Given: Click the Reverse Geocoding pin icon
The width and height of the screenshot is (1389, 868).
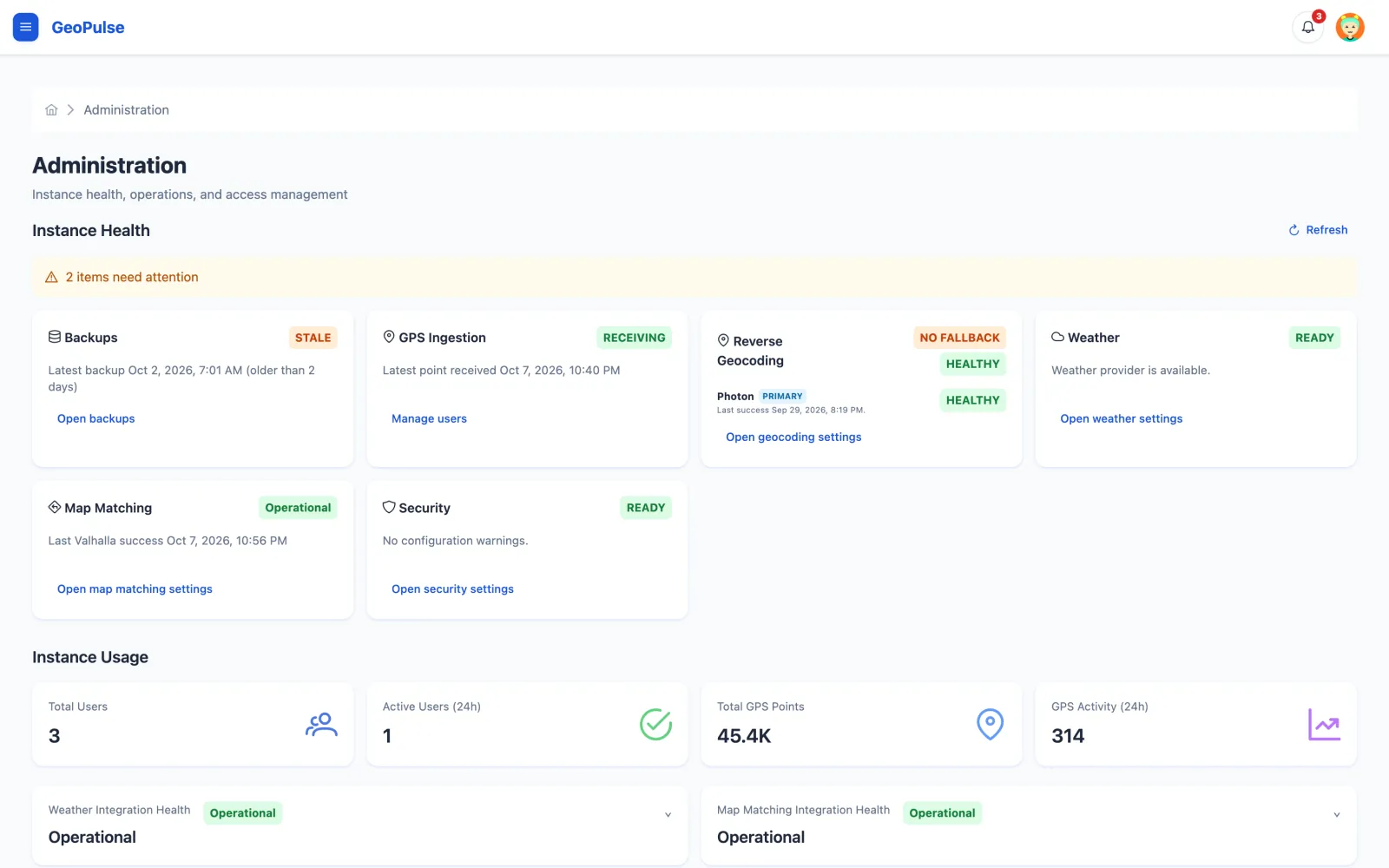Looking at the screenshot, I should pos(723,340).
